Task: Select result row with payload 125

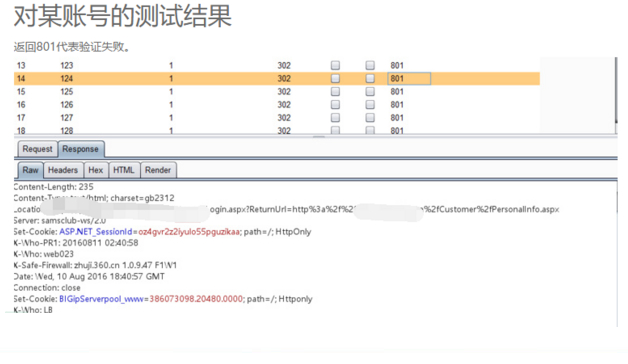Action: click(x=277, y=92)
